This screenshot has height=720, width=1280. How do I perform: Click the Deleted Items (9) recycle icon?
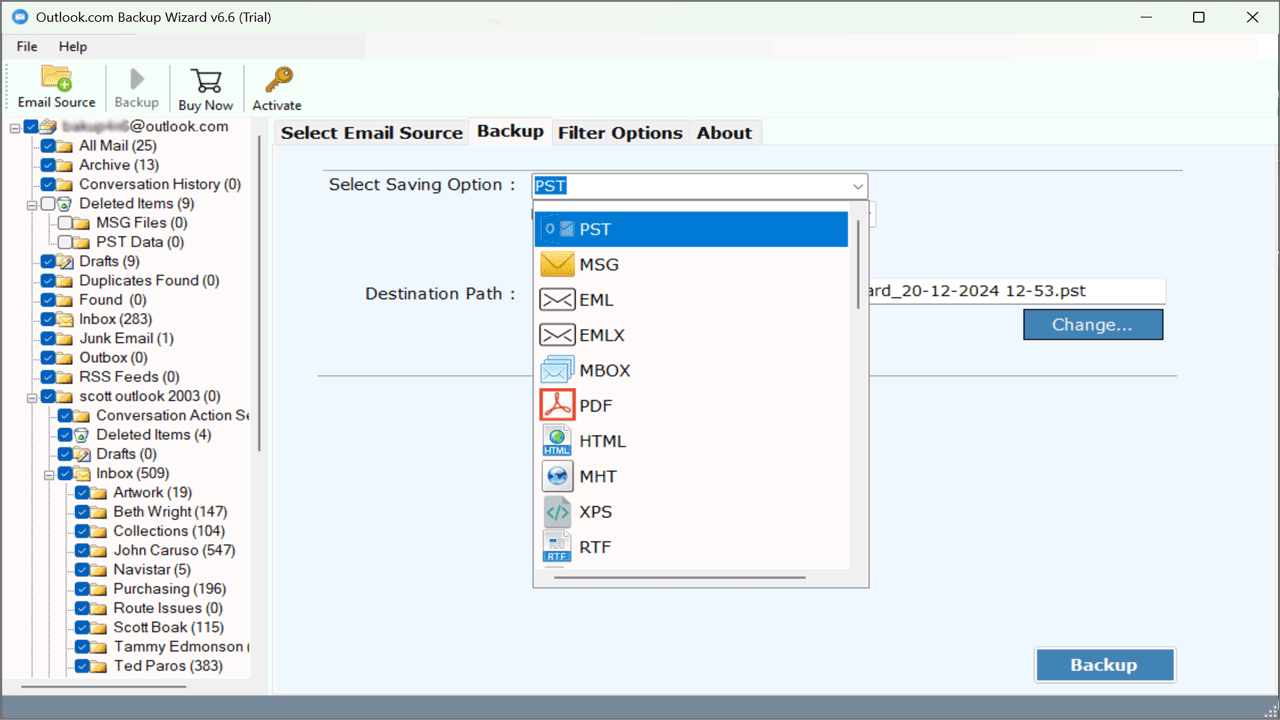click(x=66, y=204)
